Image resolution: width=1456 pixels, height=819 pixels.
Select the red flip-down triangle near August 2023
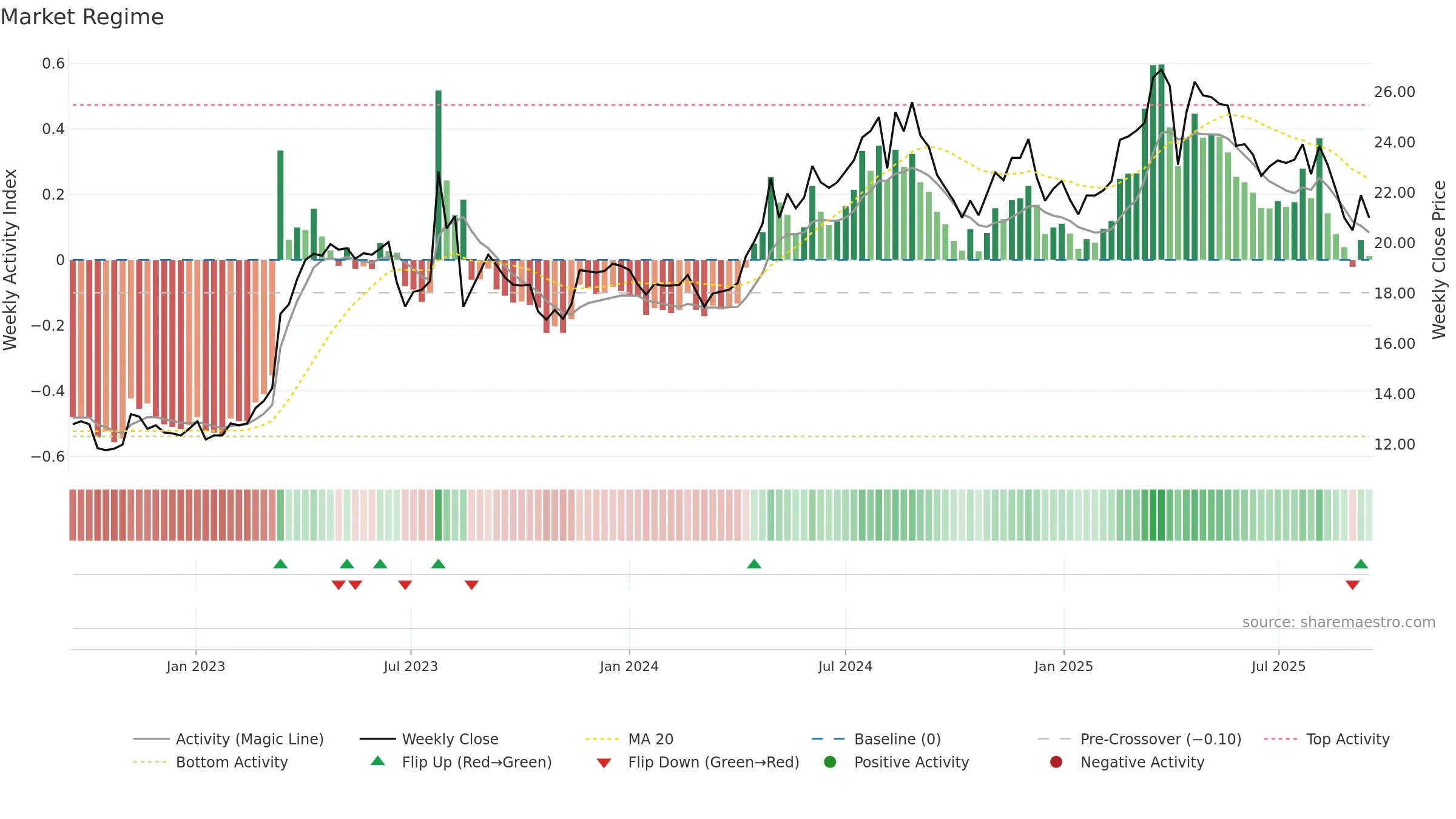pos(471,585)
